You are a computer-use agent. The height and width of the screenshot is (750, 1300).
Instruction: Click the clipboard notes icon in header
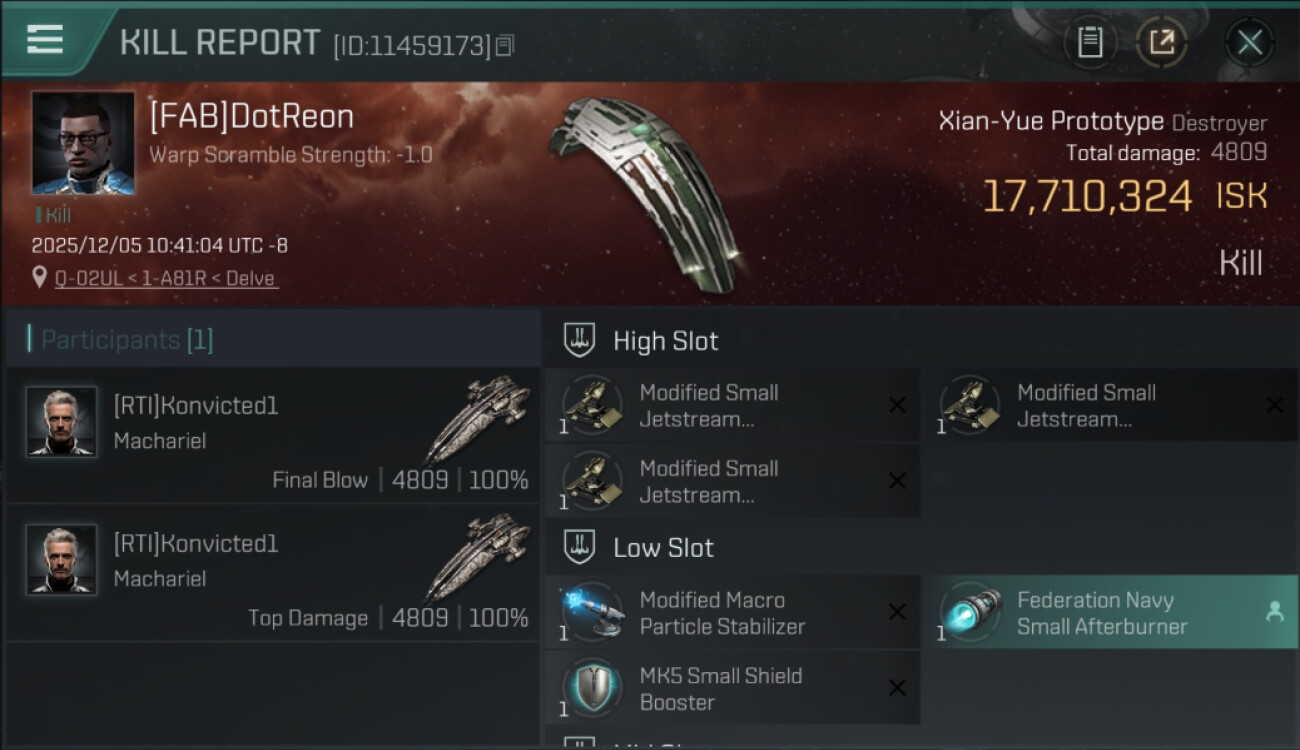1090,42
